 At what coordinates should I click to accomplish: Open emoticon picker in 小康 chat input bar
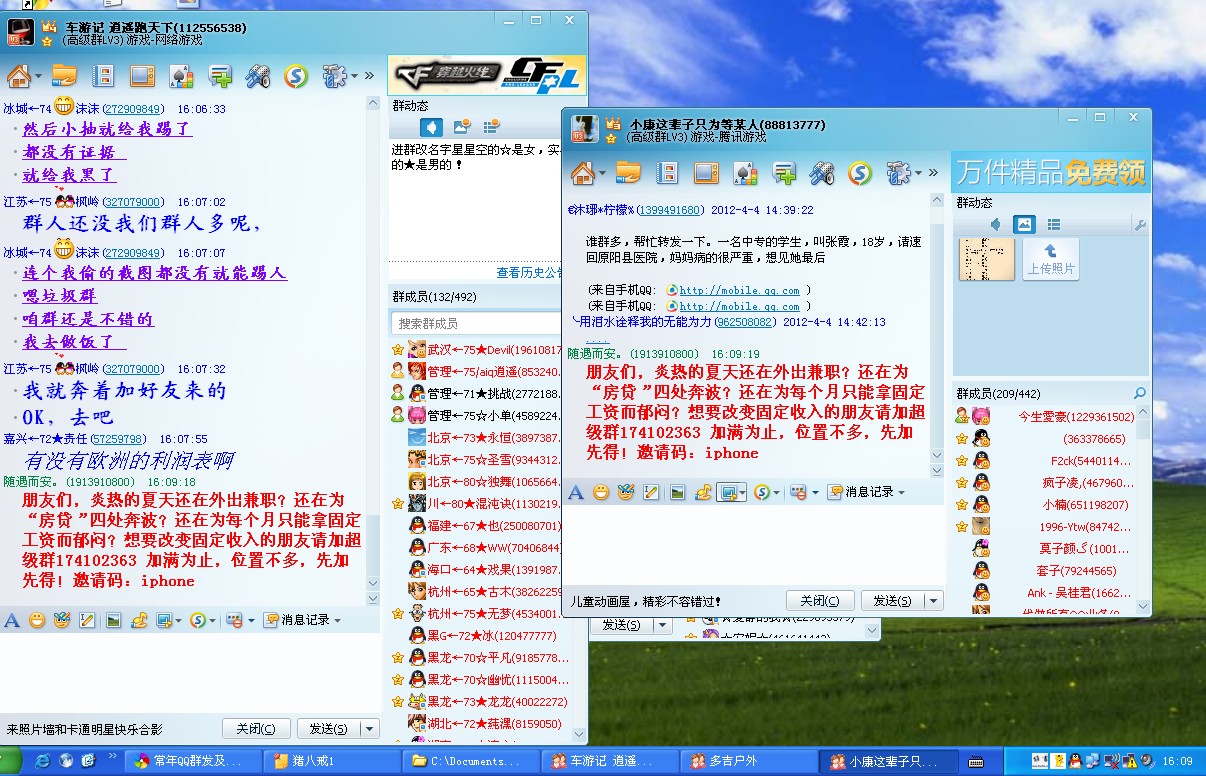pos(601,492)
